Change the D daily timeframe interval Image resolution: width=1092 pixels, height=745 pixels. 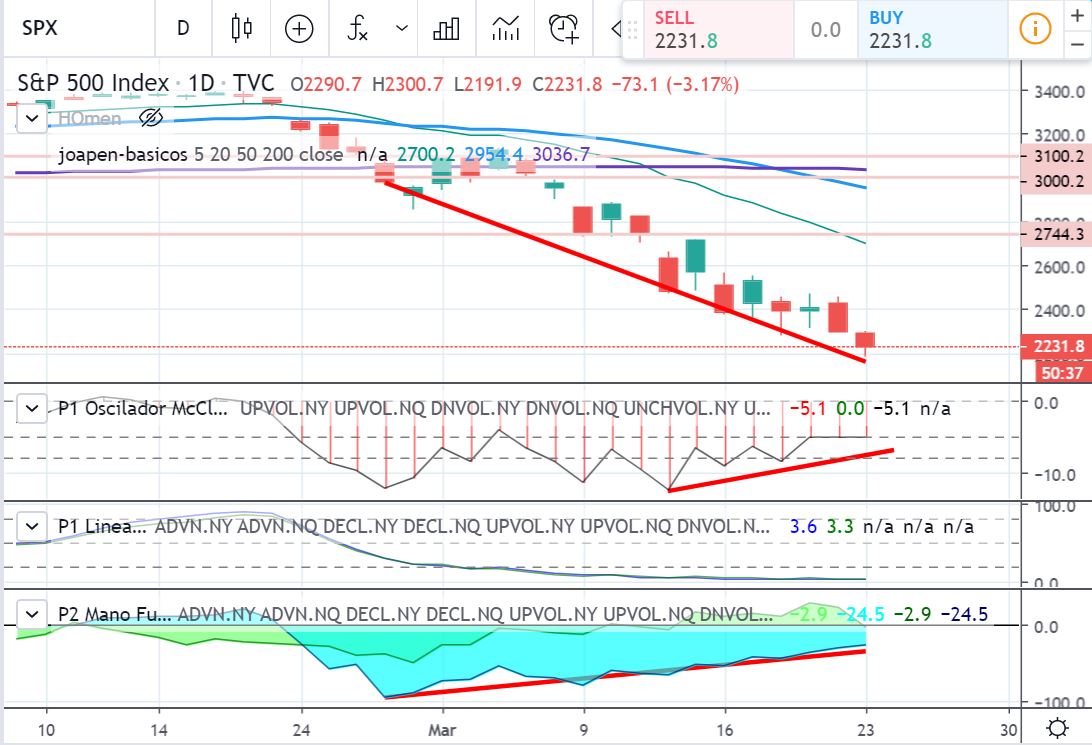tap(183, 29)
